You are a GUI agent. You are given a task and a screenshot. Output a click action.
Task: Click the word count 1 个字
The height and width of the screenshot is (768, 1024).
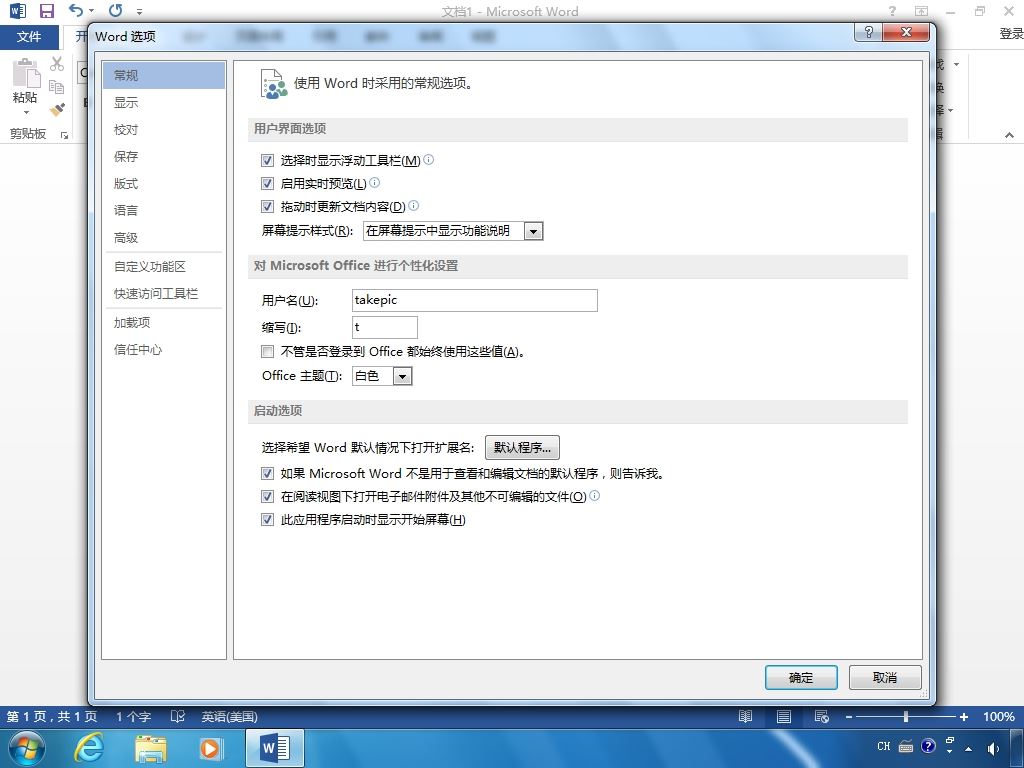coord(134,716)
